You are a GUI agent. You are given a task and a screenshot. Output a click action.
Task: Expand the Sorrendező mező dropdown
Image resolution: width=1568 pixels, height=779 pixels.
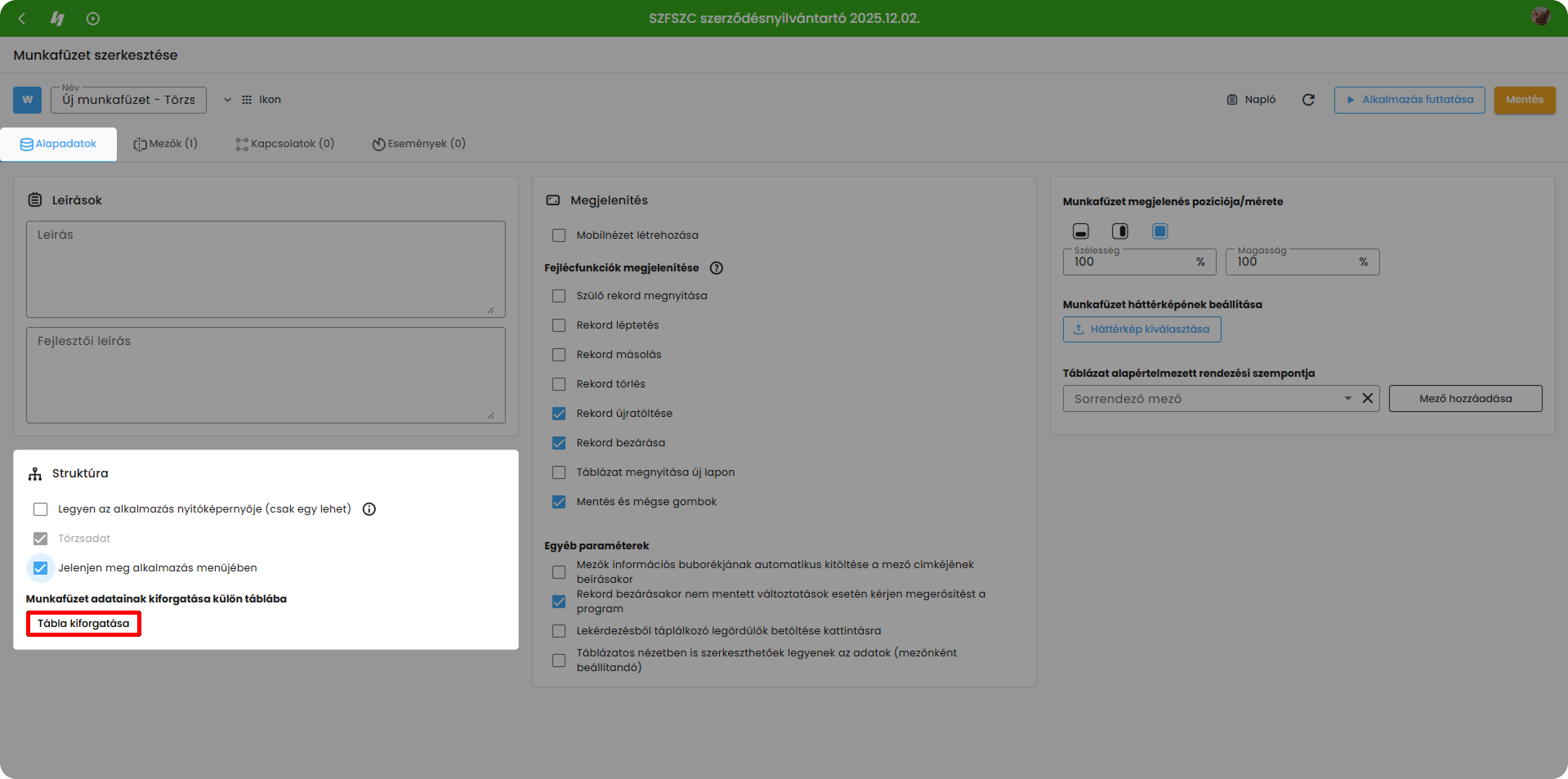(x=1347, y=399)
